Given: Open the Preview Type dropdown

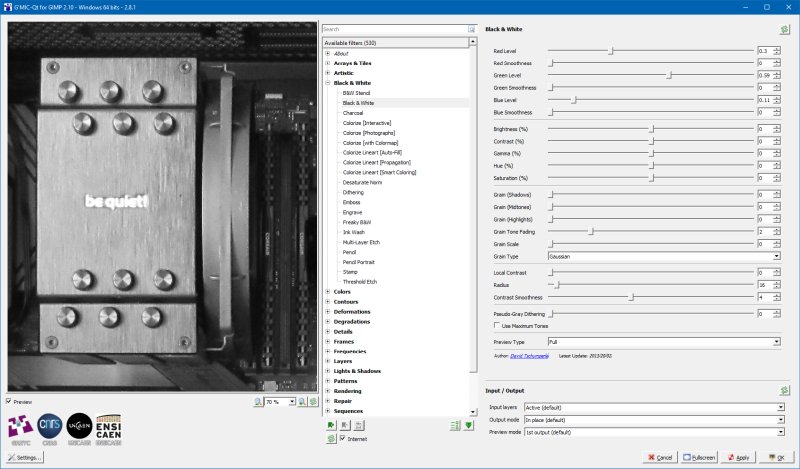Looking at the screenshot, I should (x=664, y=342).
